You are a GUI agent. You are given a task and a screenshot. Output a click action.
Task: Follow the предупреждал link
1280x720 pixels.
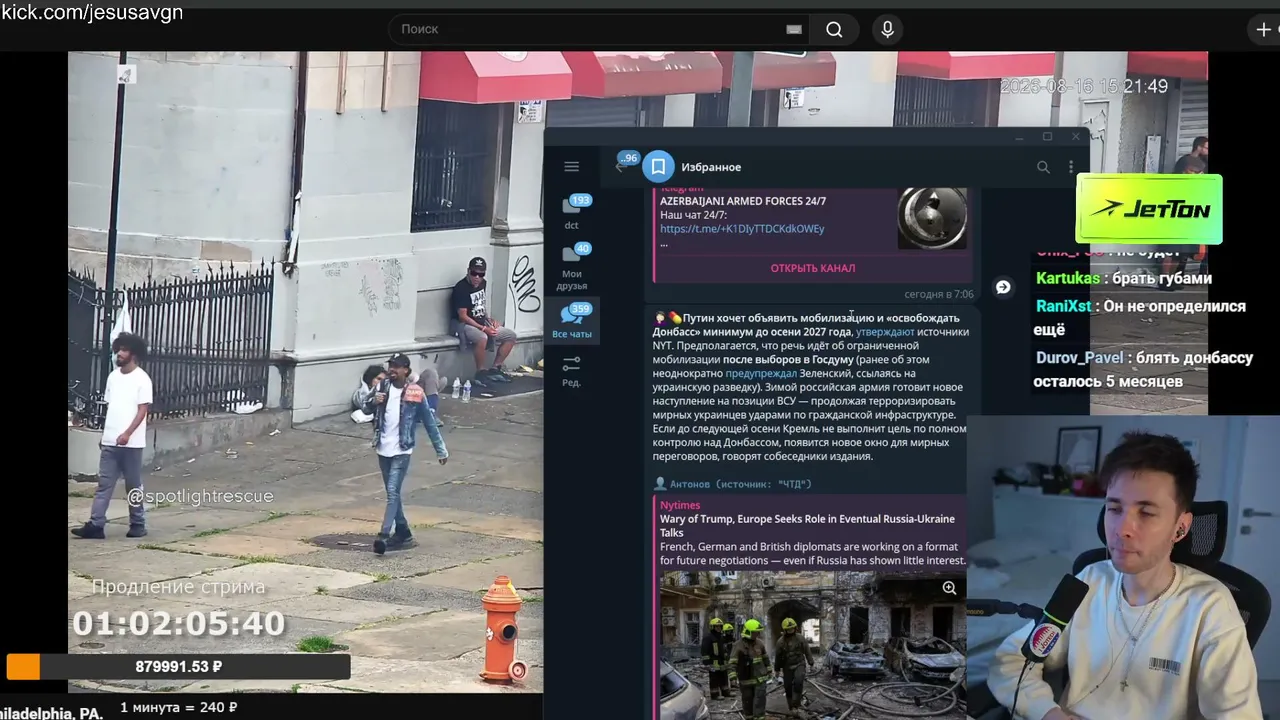coord(760,373)
